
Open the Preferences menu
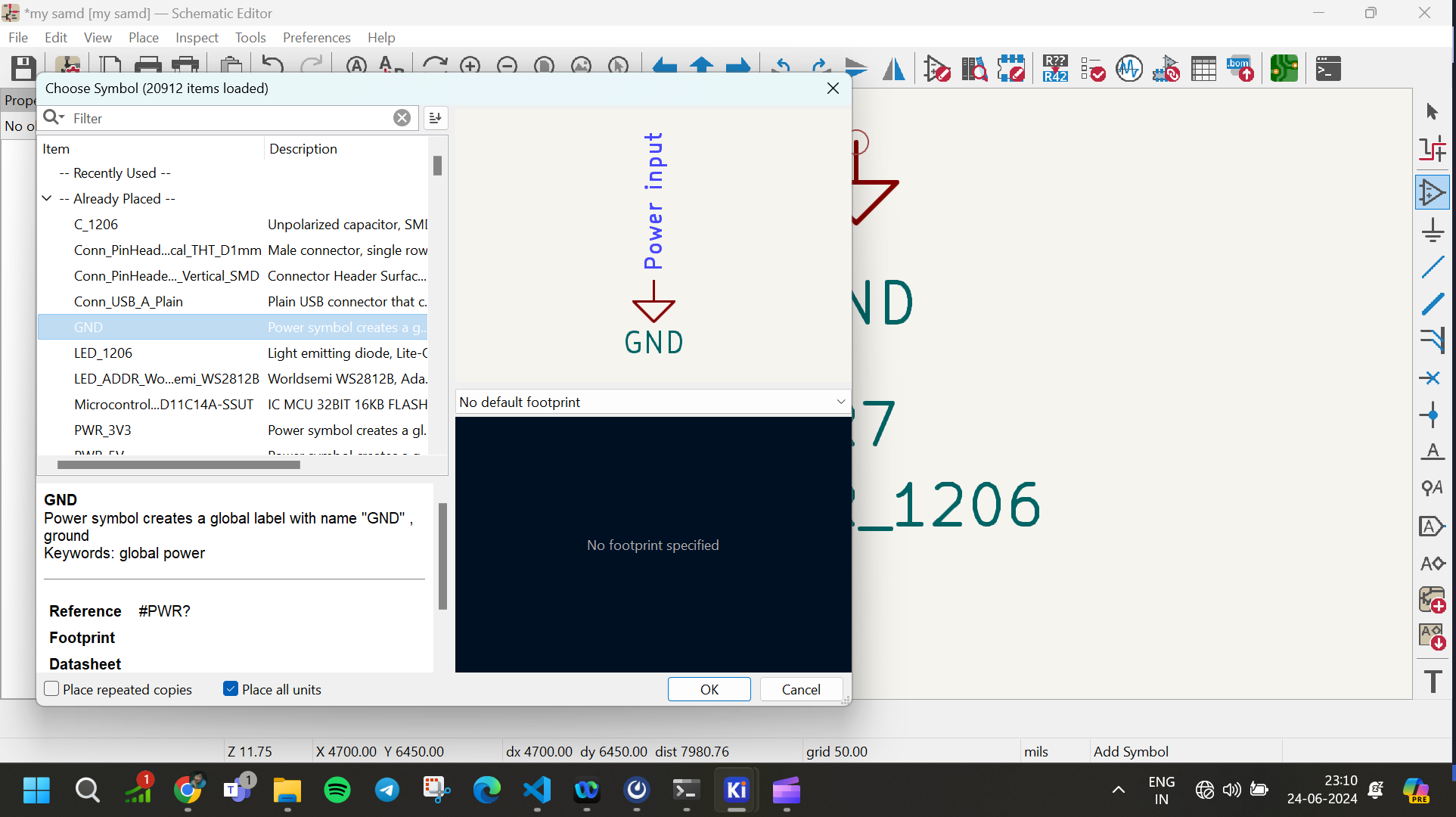[316, 38]
